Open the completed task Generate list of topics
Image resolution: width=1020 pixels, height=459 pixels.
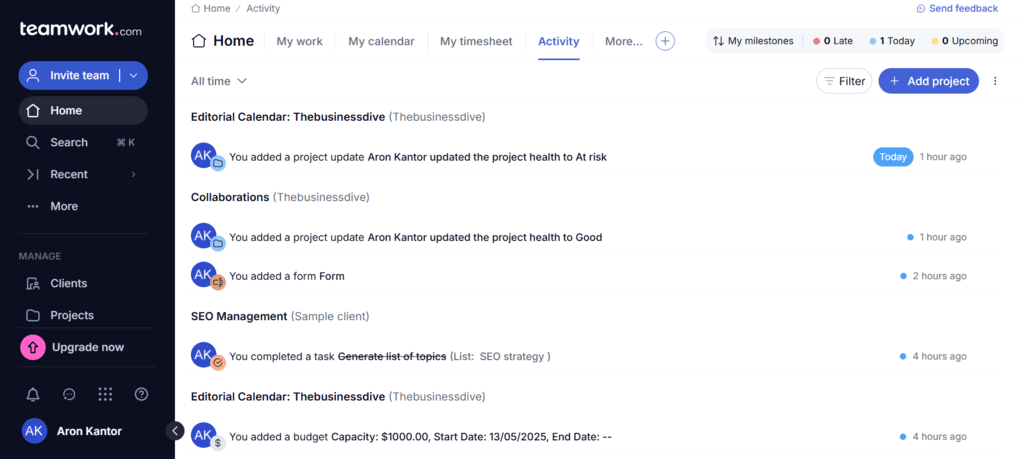392,356
